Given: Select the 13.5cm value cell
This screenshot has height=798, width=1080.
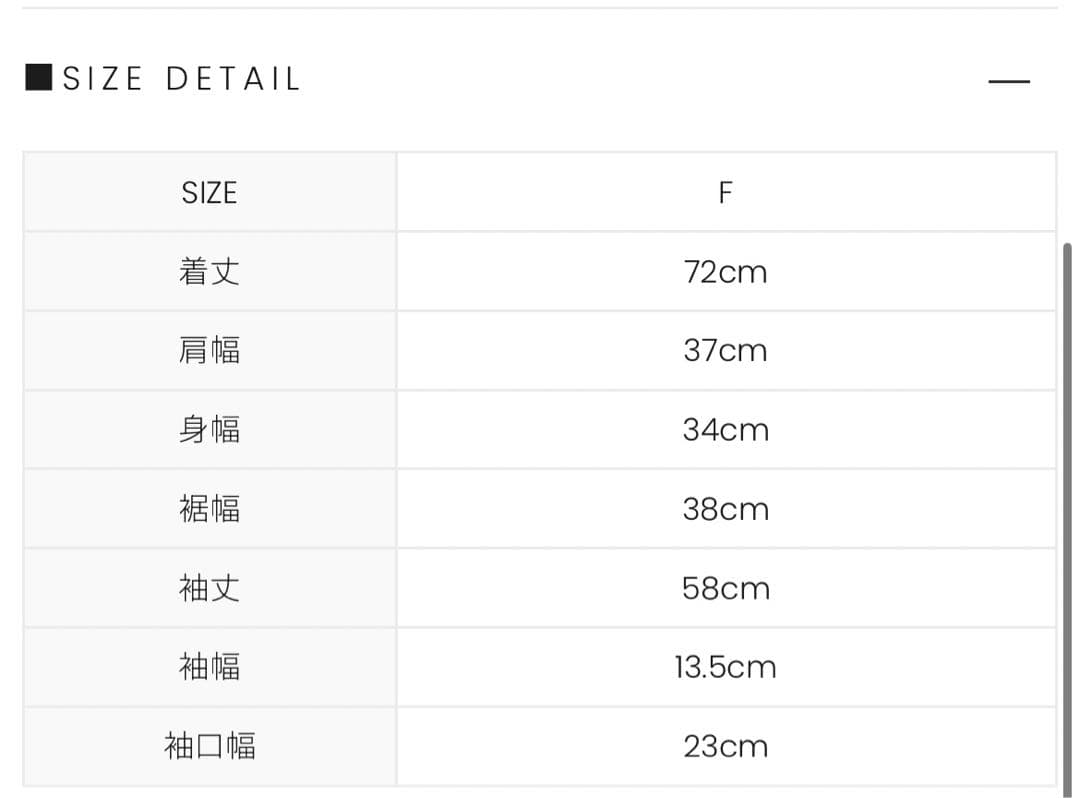Looking at the screenshot, I should [725, 667].
